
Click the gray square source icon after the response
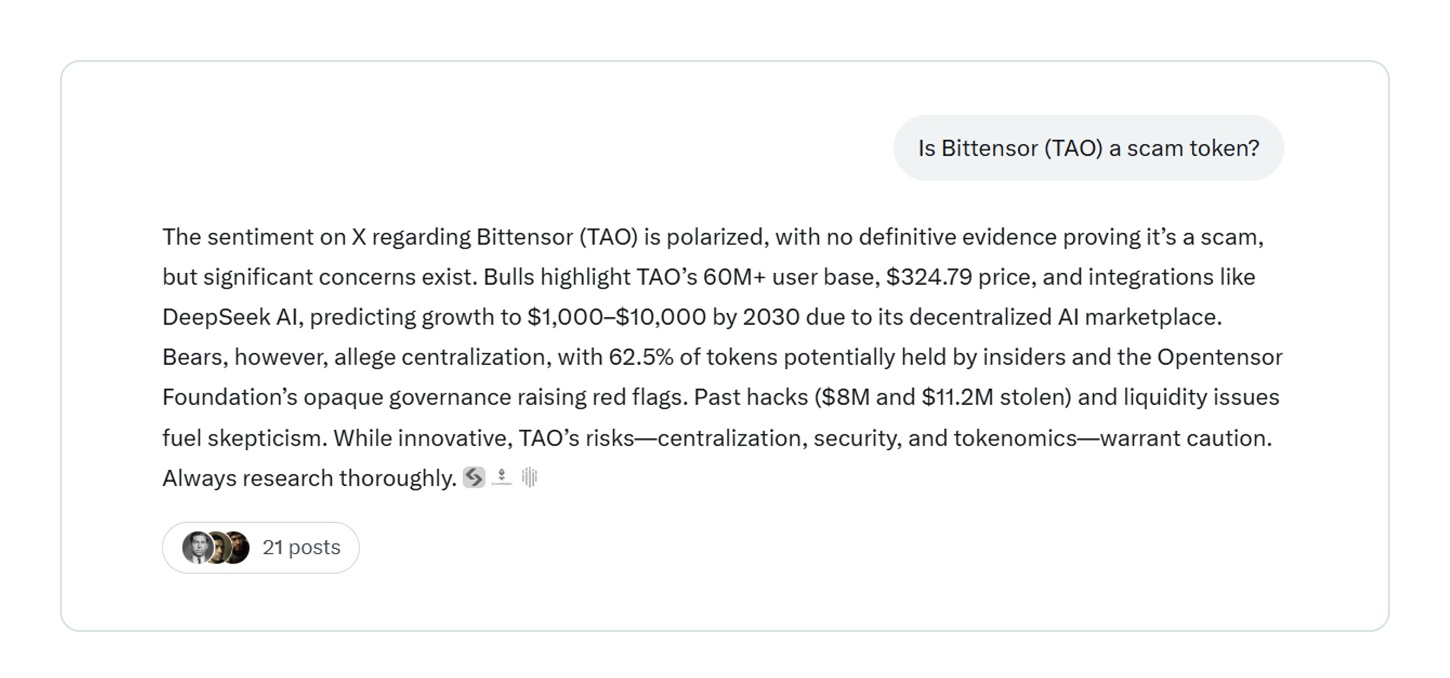coord(474,478)
